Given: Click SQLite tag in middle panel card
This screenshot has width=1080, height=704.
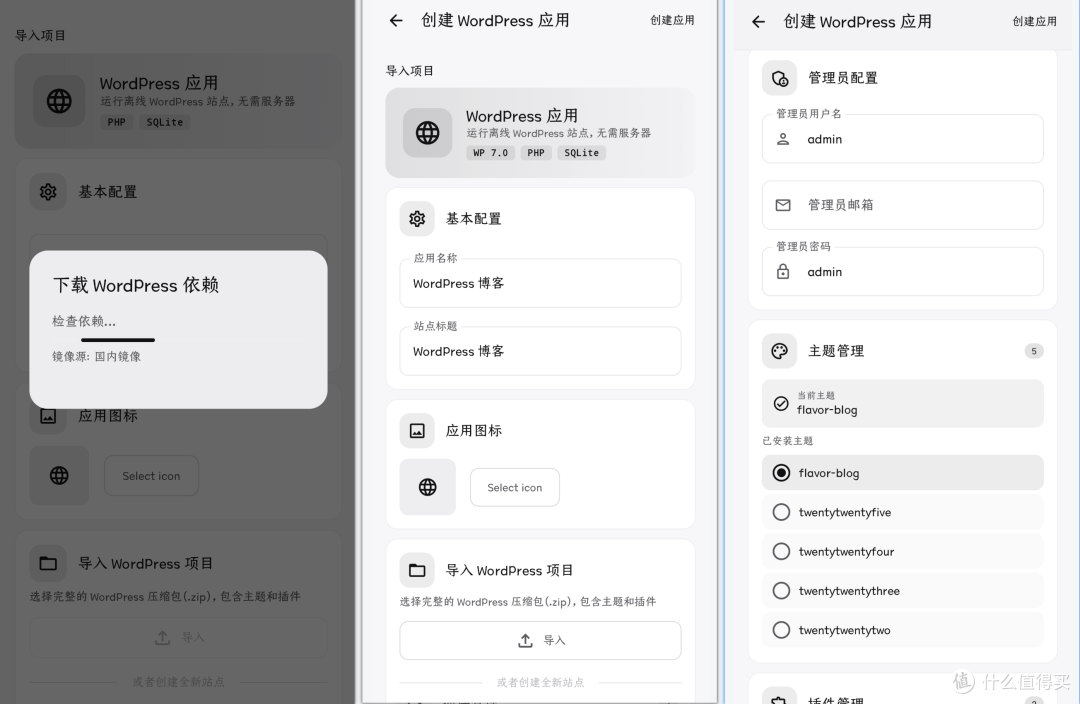Looking at the screenshot, I should 581,153.
